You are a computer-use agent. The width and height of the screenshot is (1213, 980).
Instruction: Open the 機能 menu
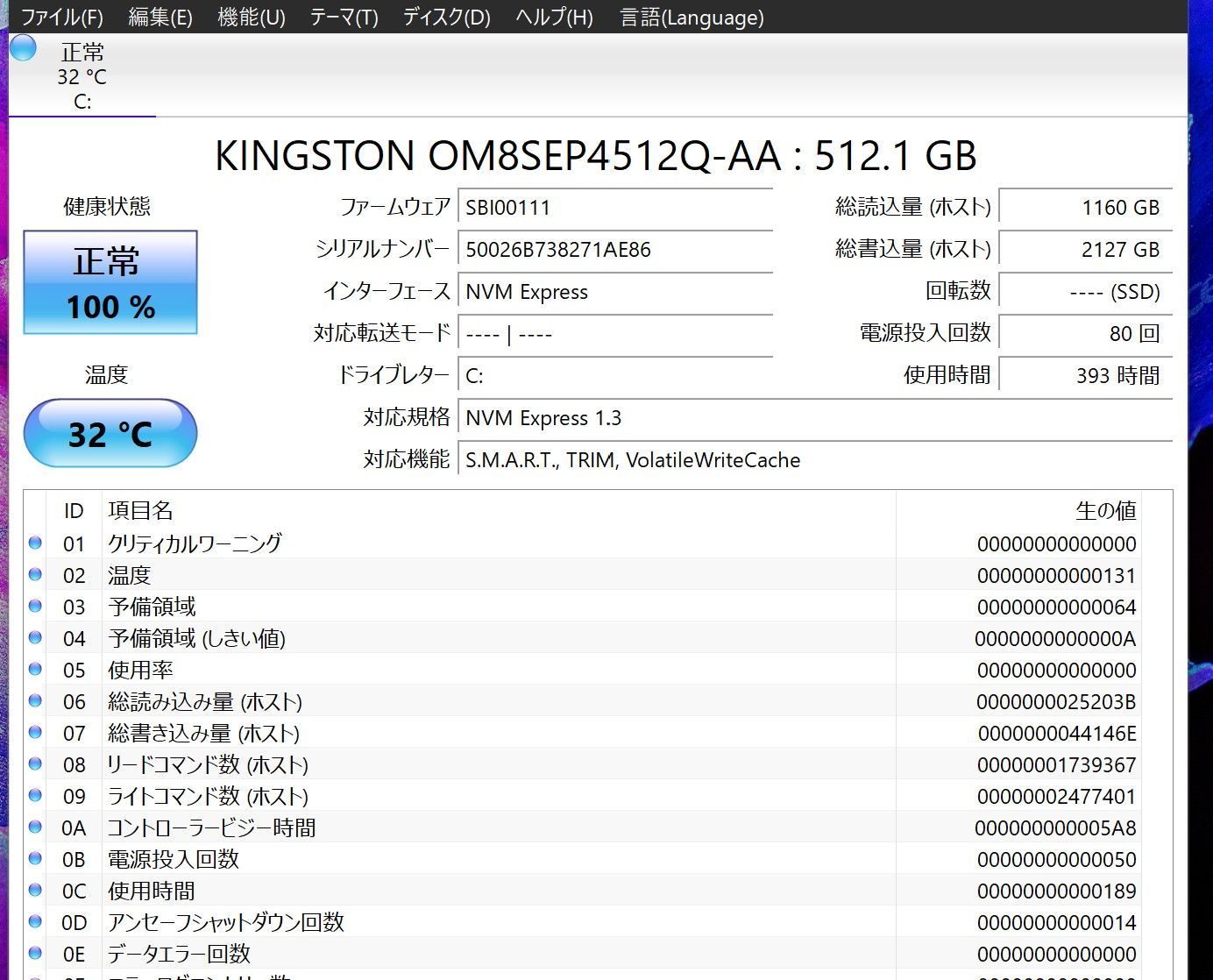pyautogui.click(x=252, y=17)
